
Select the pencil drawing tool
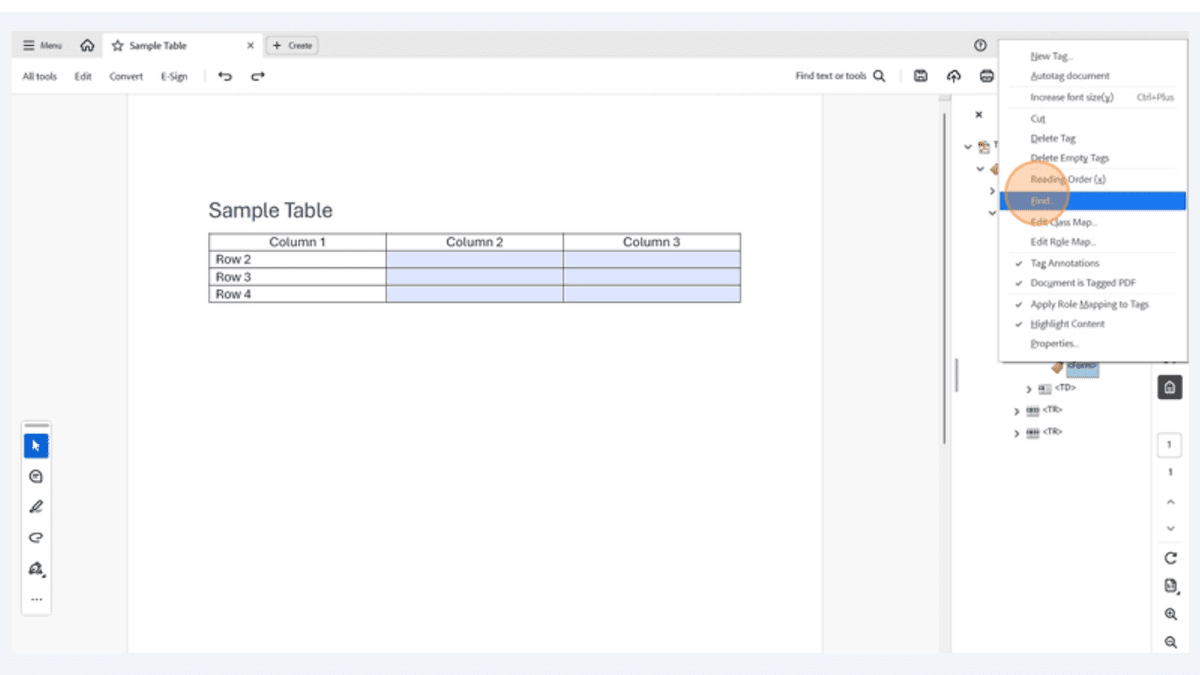[35, 506]
